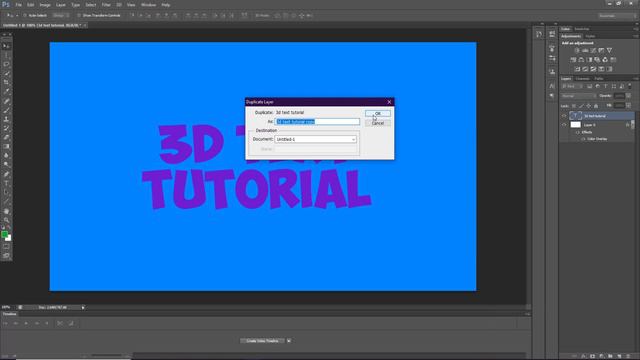This screenshot has height=360, width=640.
Task: Select the Eraser tool
Action: pyautogui.click(x=6, y=138)
